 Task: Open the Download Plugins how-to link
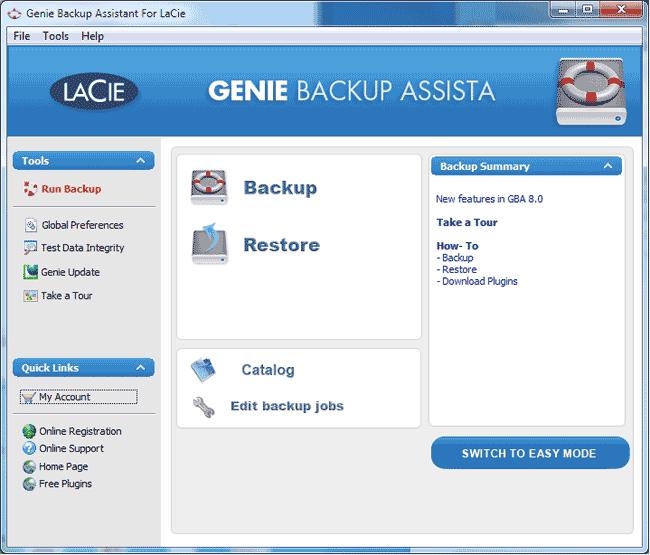pyautogui.click(x=480, y=282)
